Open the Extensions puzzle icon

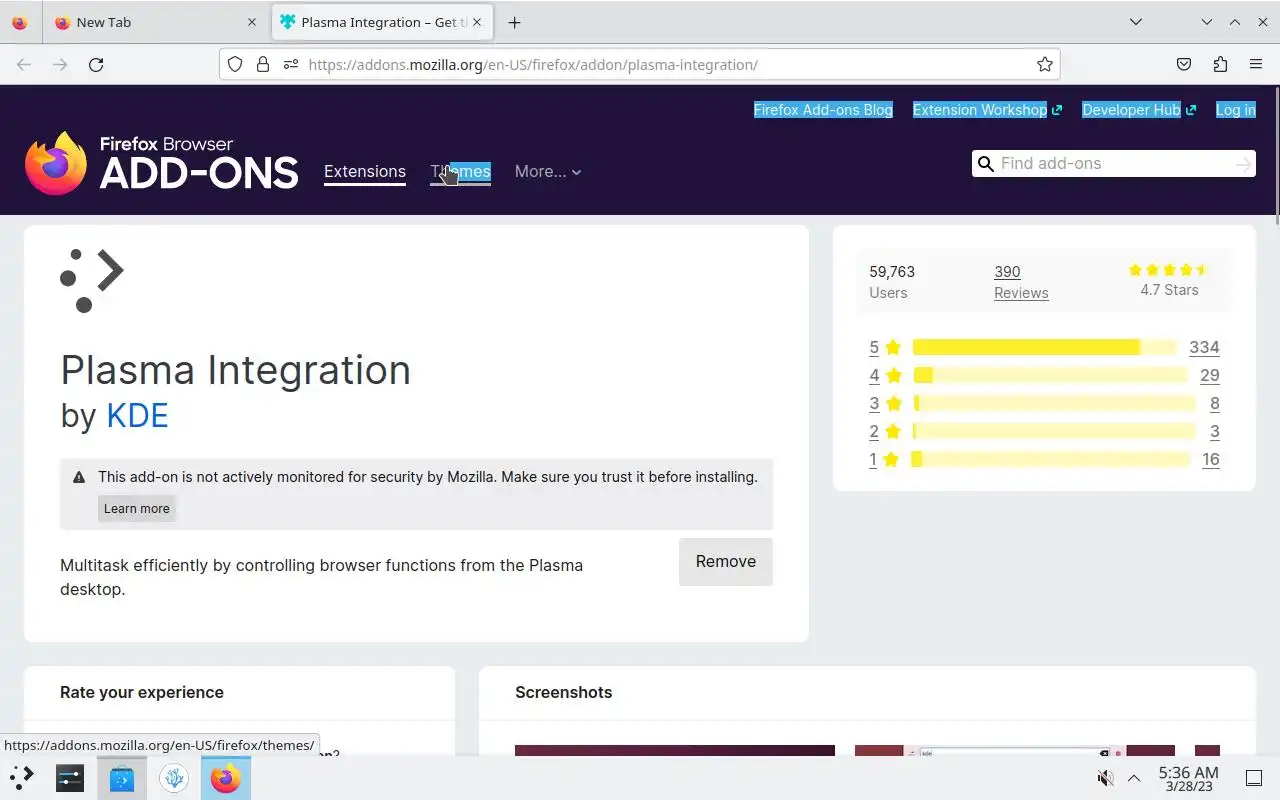point(1220,64)
